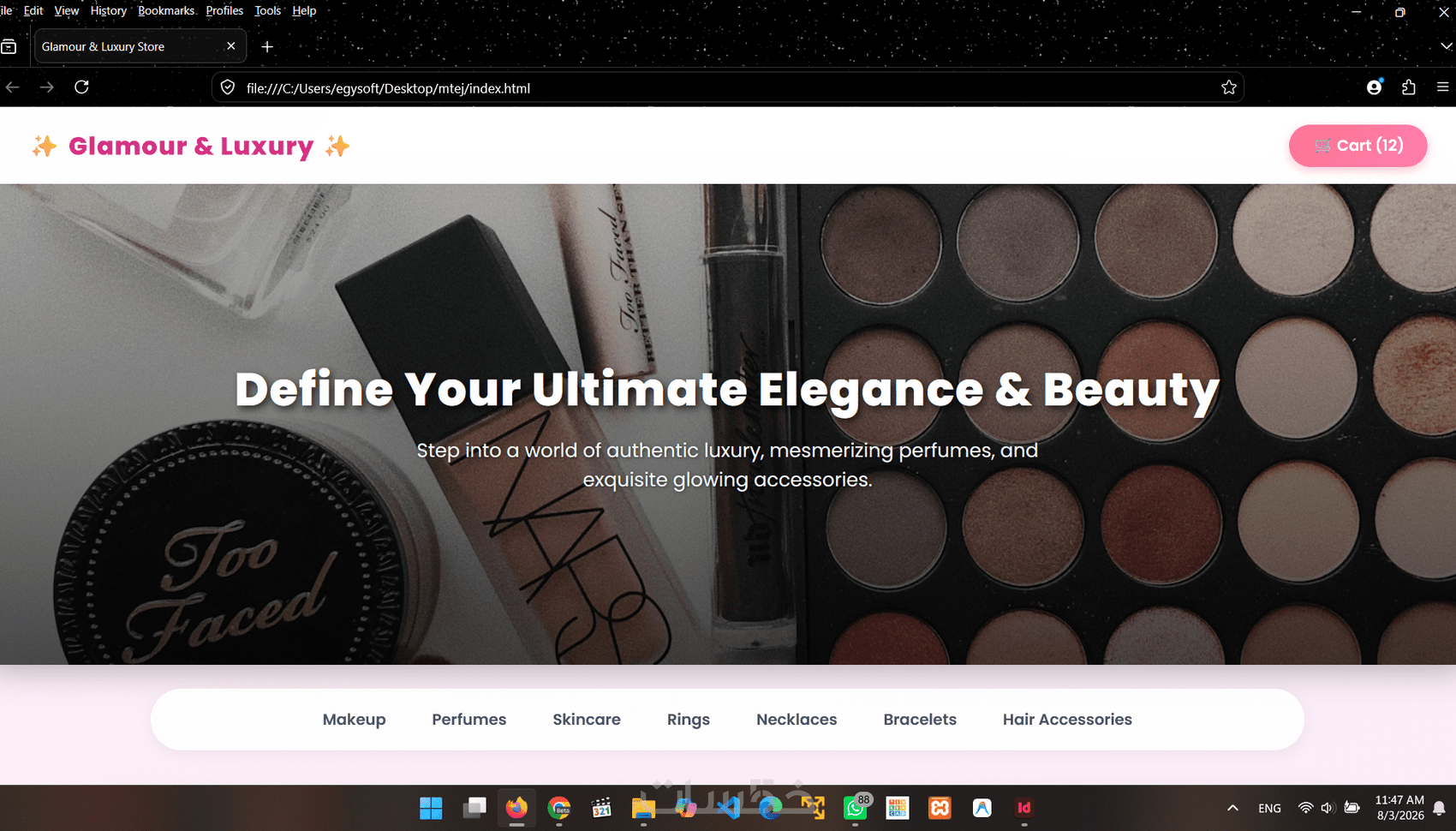Open Visual Studio Code from the taskbar
Image resolution: width=1456 pixels, height=831 pixels.
point(728,808)
